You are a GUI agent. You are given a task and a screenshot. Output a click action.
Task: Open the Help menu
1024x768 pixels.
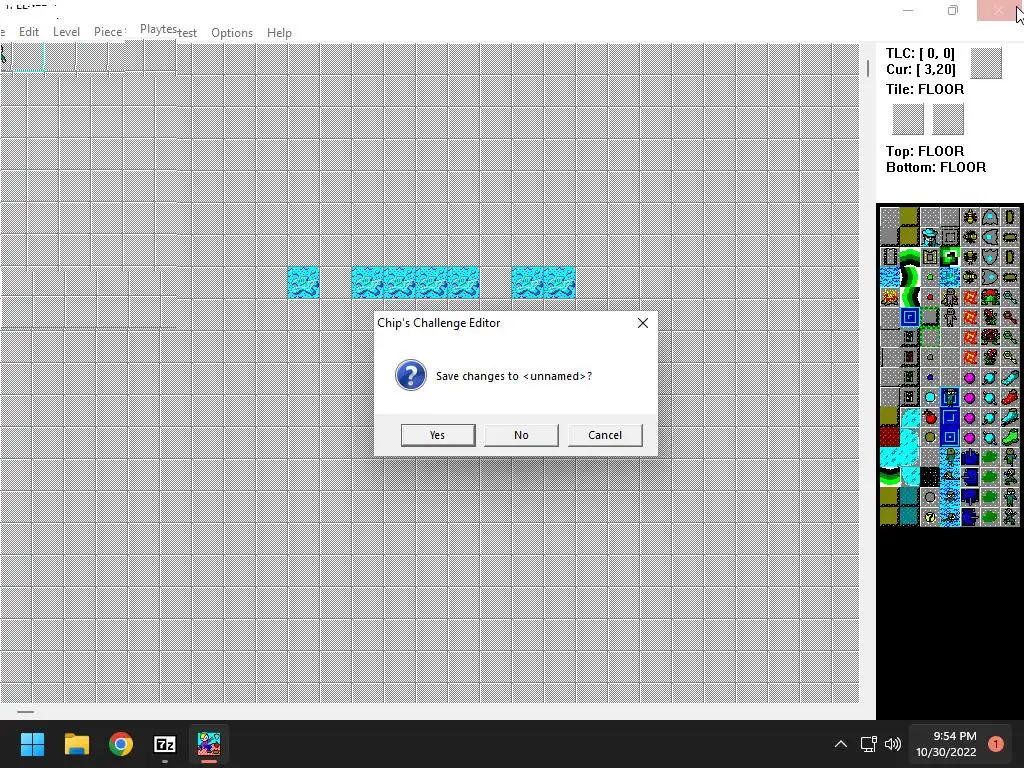click(279, 33)
